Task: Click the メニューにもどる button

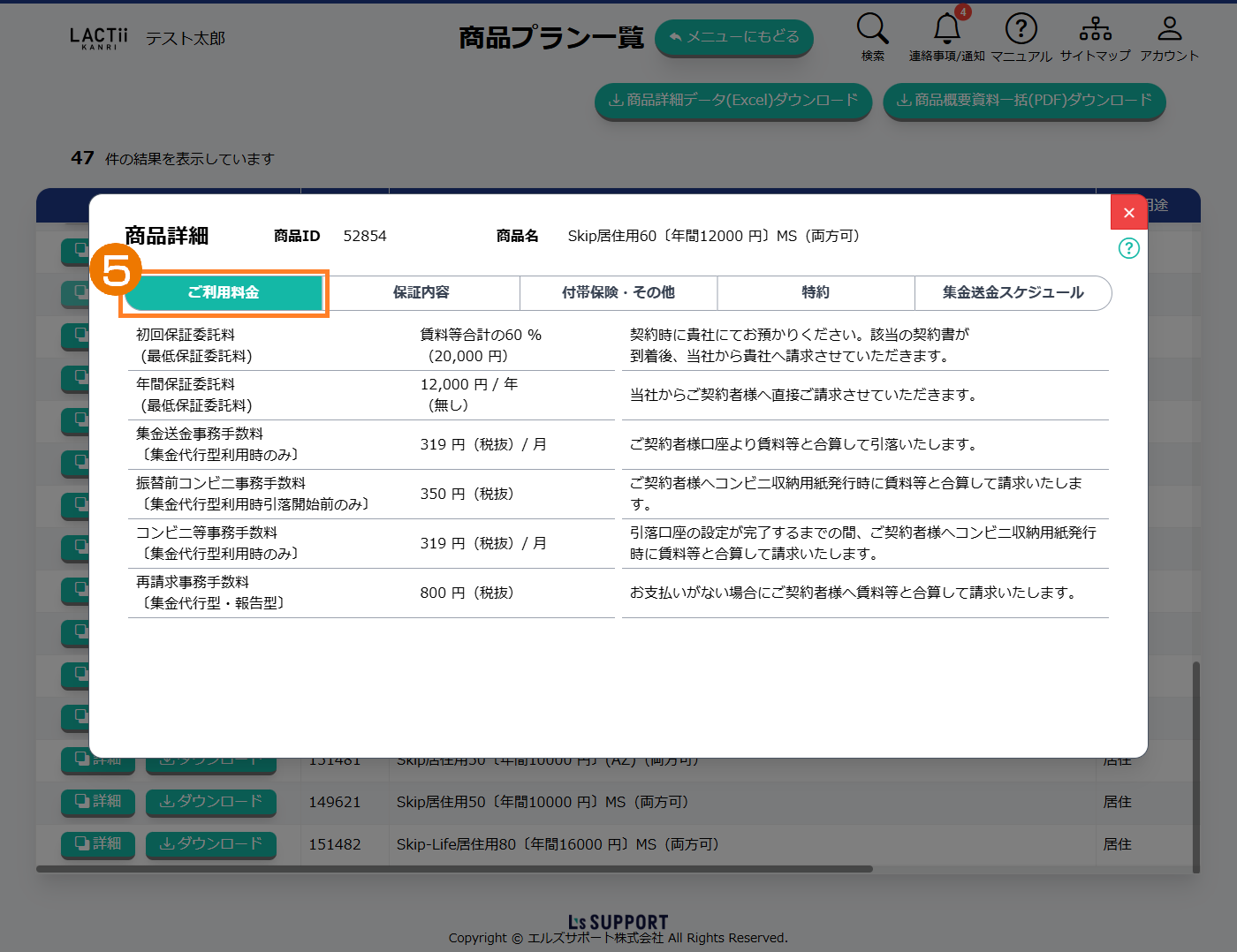Action: [x=733, y=37]
